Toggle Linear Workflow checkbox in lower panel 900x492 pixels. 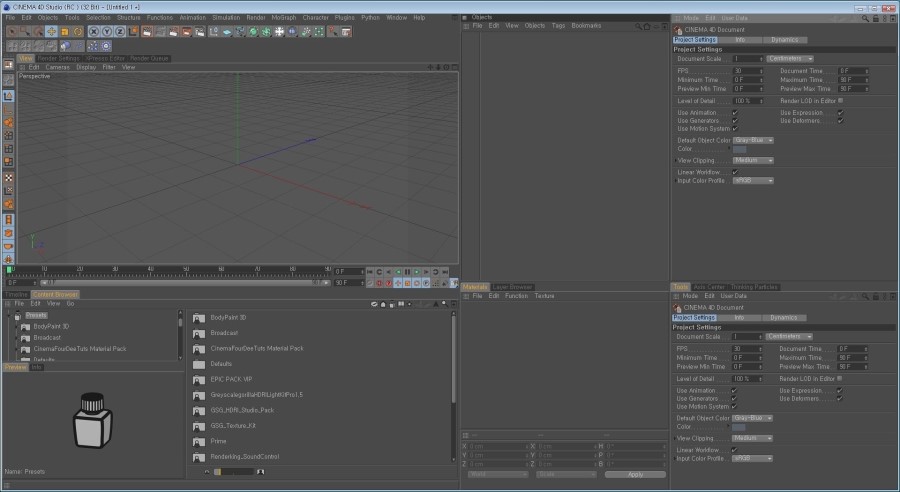(x=734, y=450)
